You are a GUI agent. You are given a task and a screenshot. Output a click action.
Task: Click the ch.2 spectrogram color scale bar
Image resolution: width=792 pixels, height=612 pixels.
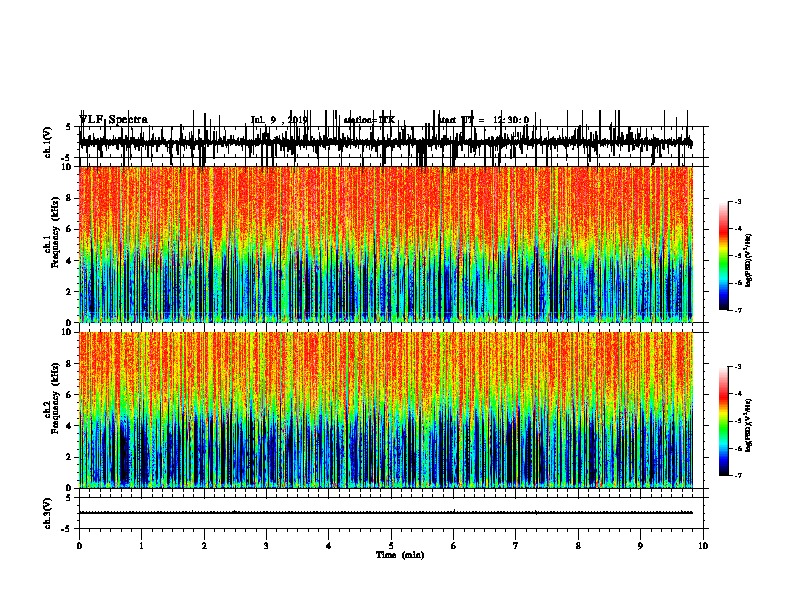723,421
